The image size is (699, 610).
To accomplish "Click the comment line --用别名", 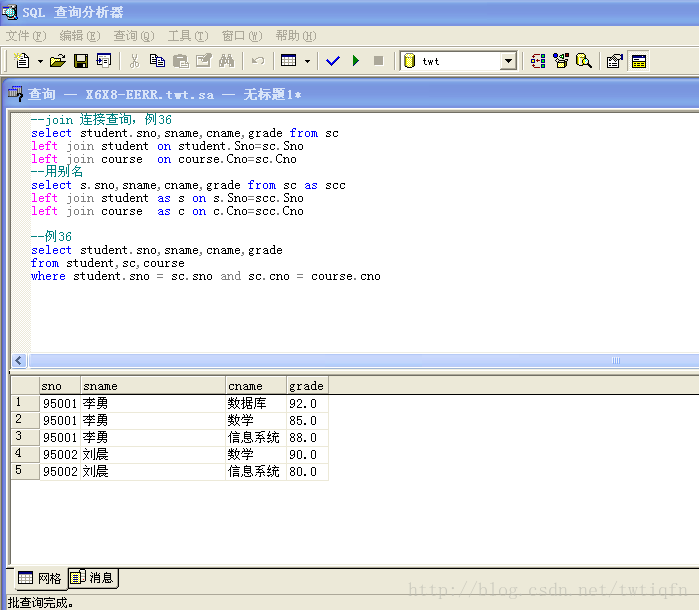I will 57,171.
